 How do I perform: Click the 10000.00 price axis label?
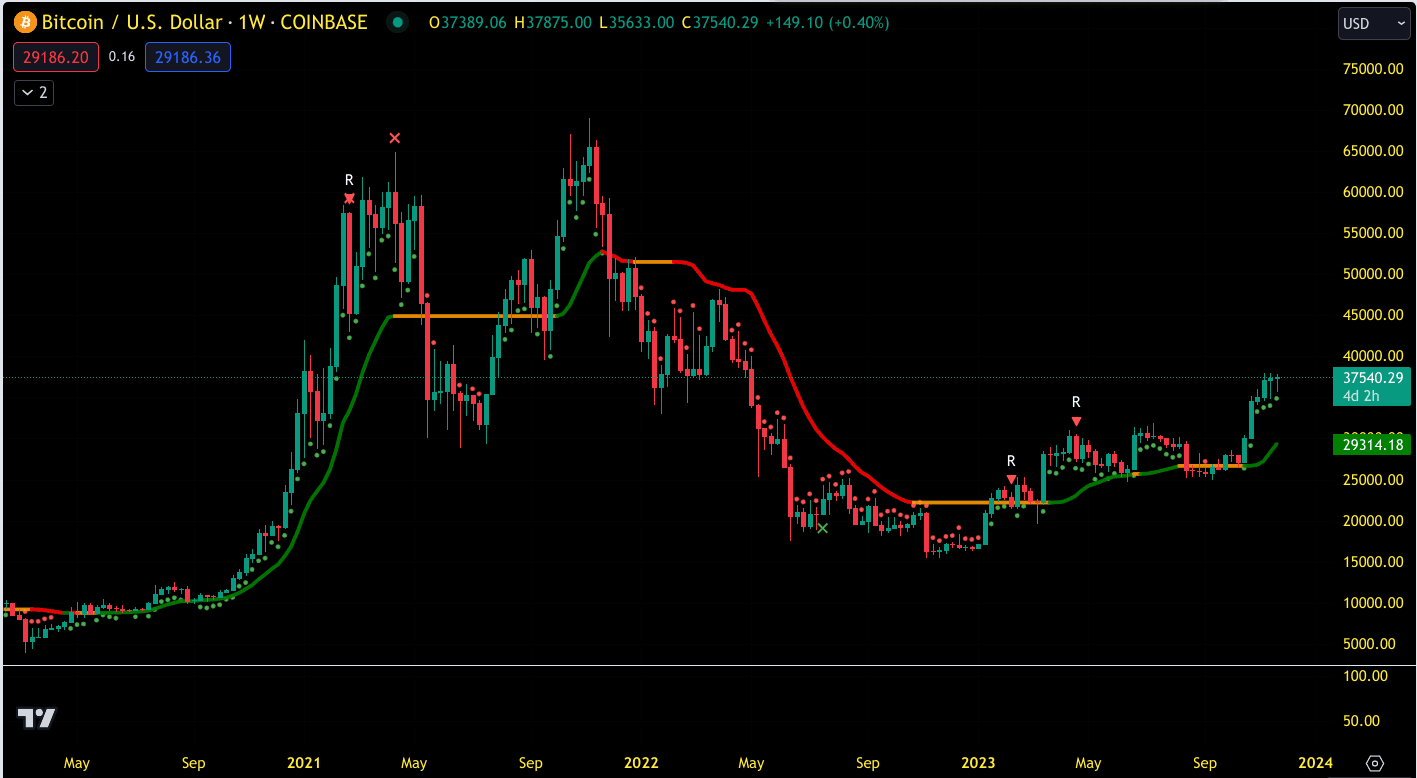pyautogui.click(x=1373, y=603)
